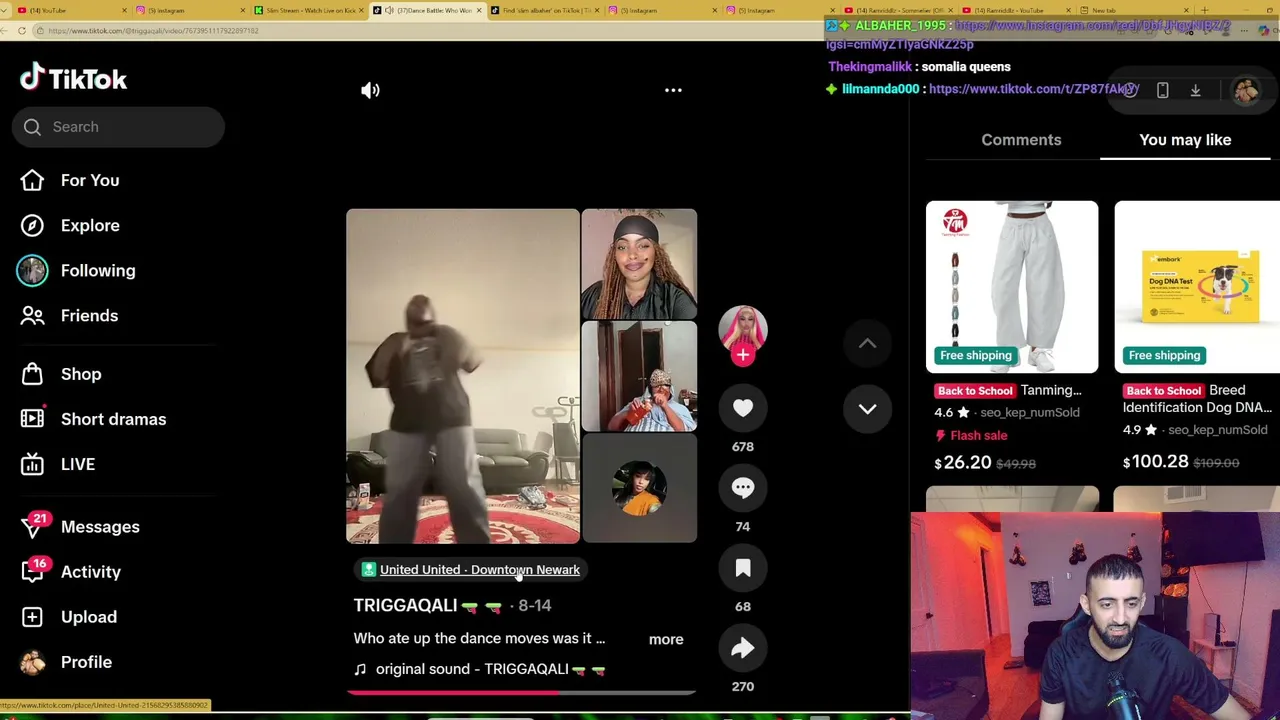Open Activity with 16 notifications badge

tap(90, 572)
